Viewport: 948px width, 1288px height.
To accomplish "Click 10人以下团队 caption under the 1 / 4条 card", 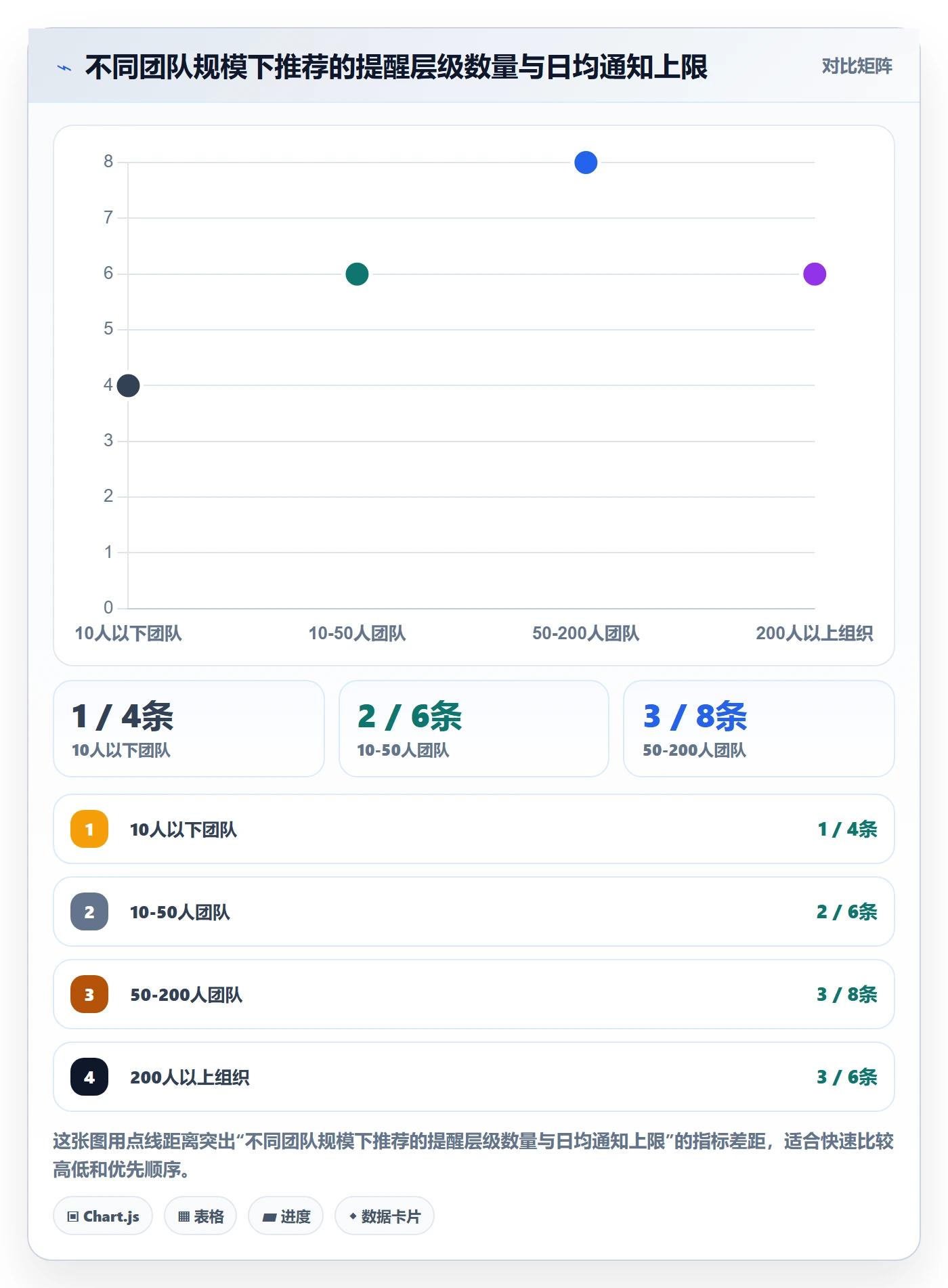I will 121,750.
